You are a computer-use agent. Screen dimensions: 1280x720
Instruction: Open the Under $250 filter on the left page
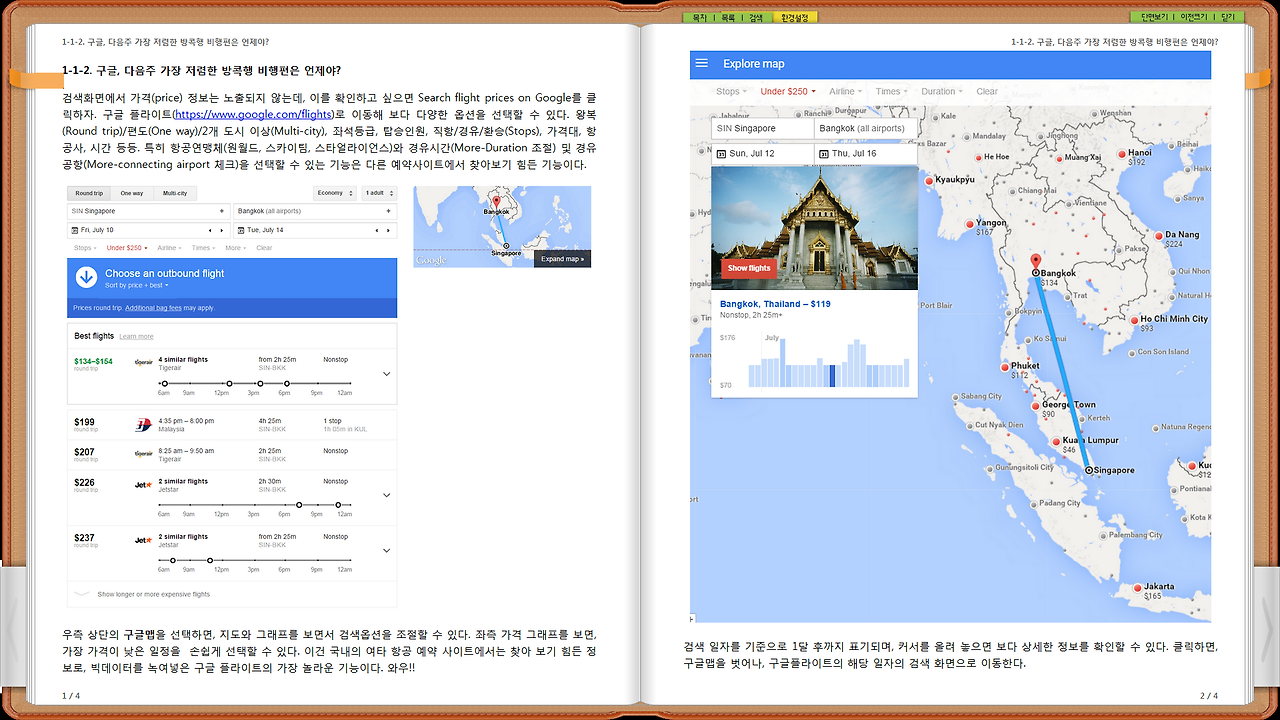click(126, 248)
